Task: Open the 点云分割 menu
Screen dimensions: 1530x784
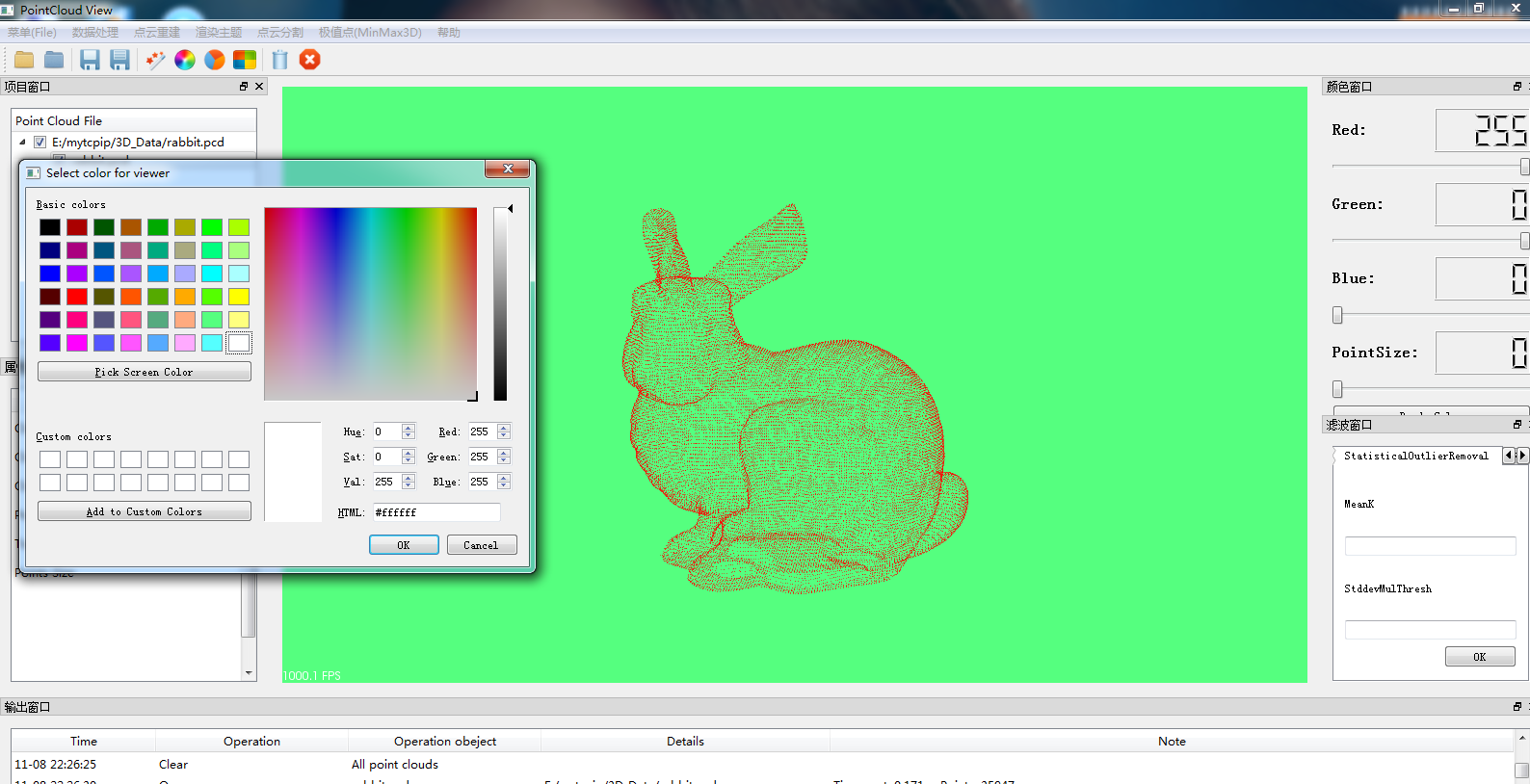Action: point(280,33)
